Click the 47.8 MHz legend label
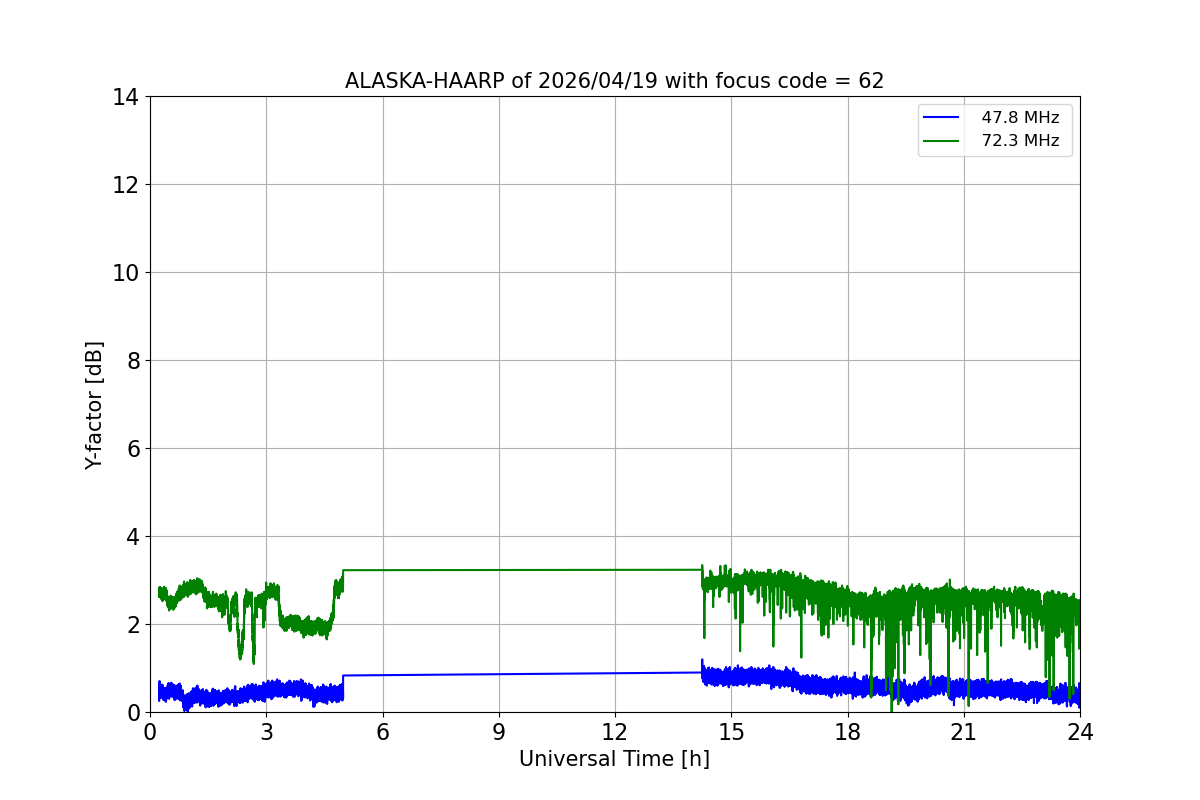This screenshot has width=1200, height=800. point(1020,118)
